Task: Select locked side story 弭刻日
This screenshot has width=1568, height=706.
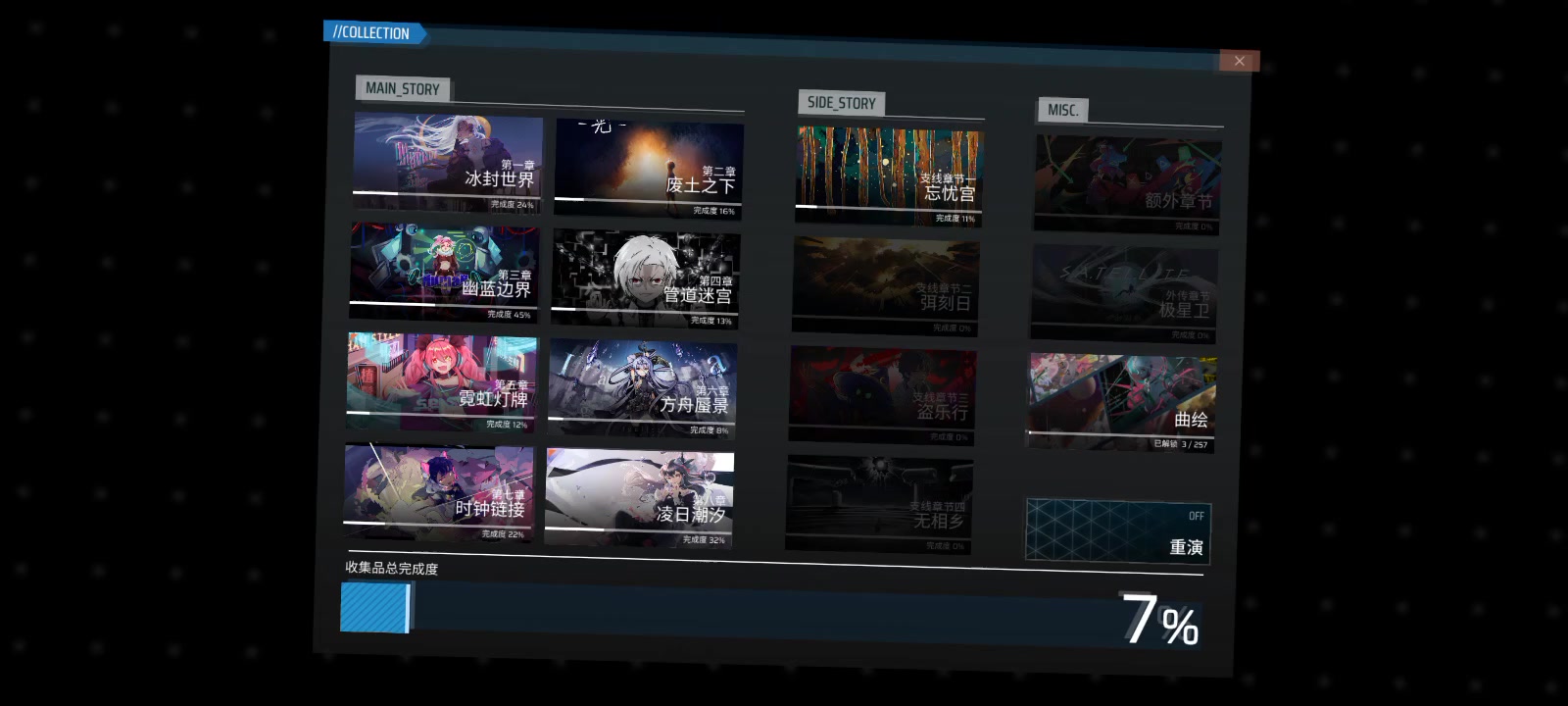Action: coord(885,285)
